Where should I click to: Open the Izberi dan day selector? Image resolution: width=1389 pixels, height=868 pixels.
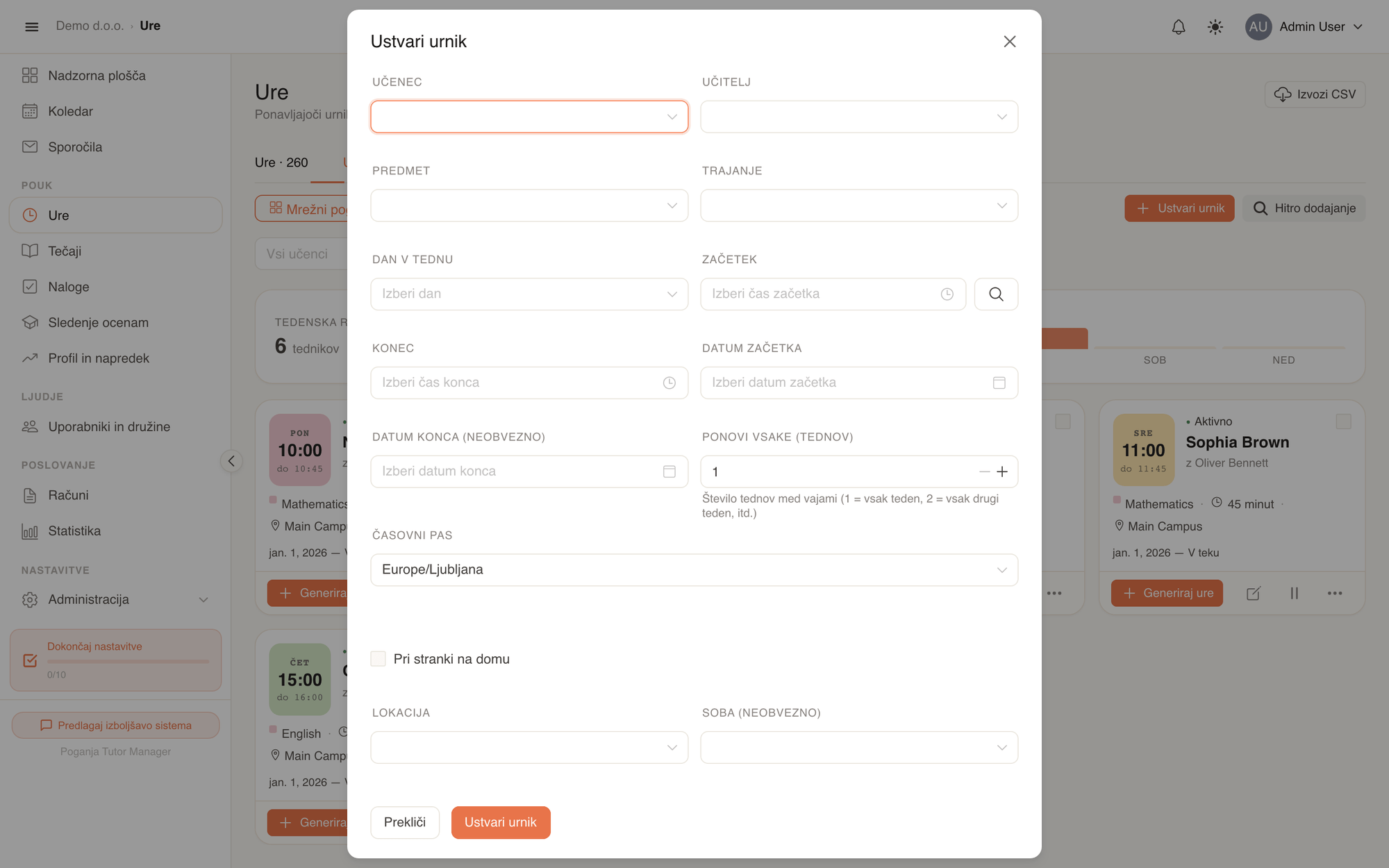pyautogui.click(x=529, y=294)
